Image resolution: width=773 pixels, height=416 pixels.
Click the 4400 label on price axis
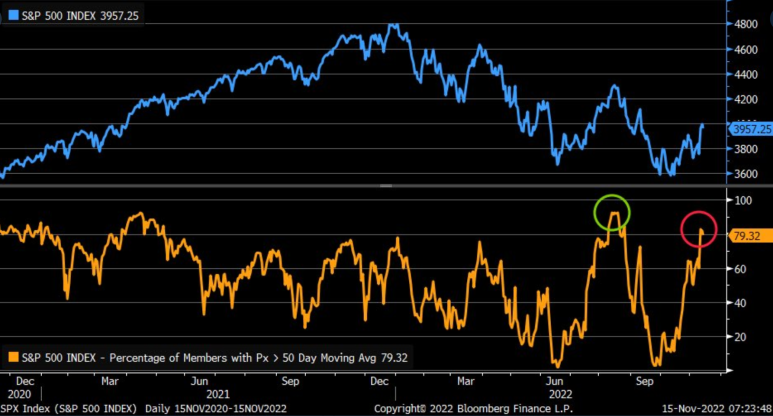coord(746,74)
